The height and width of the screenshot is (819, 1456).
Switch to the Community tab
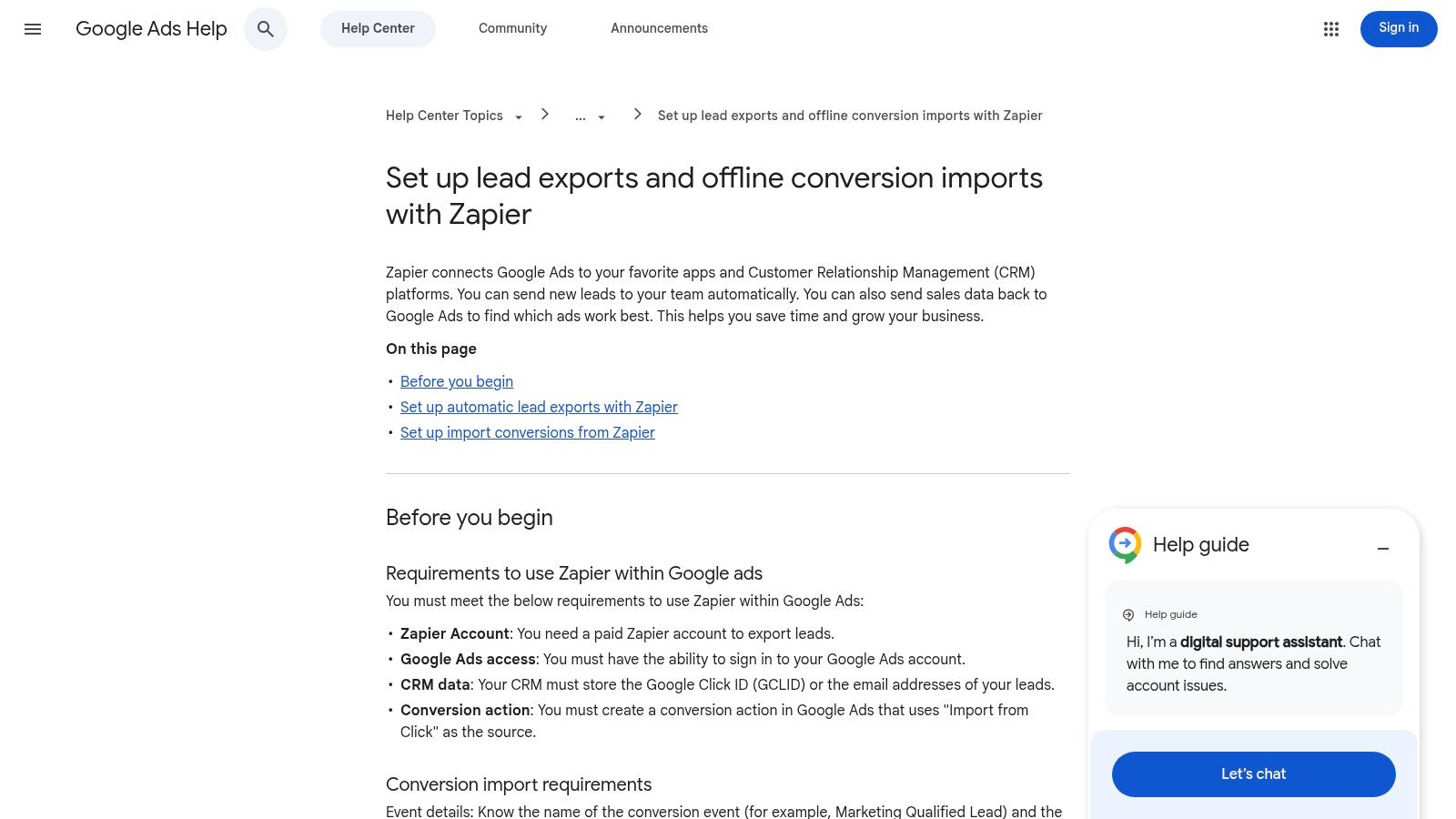(x=513, y=29)
